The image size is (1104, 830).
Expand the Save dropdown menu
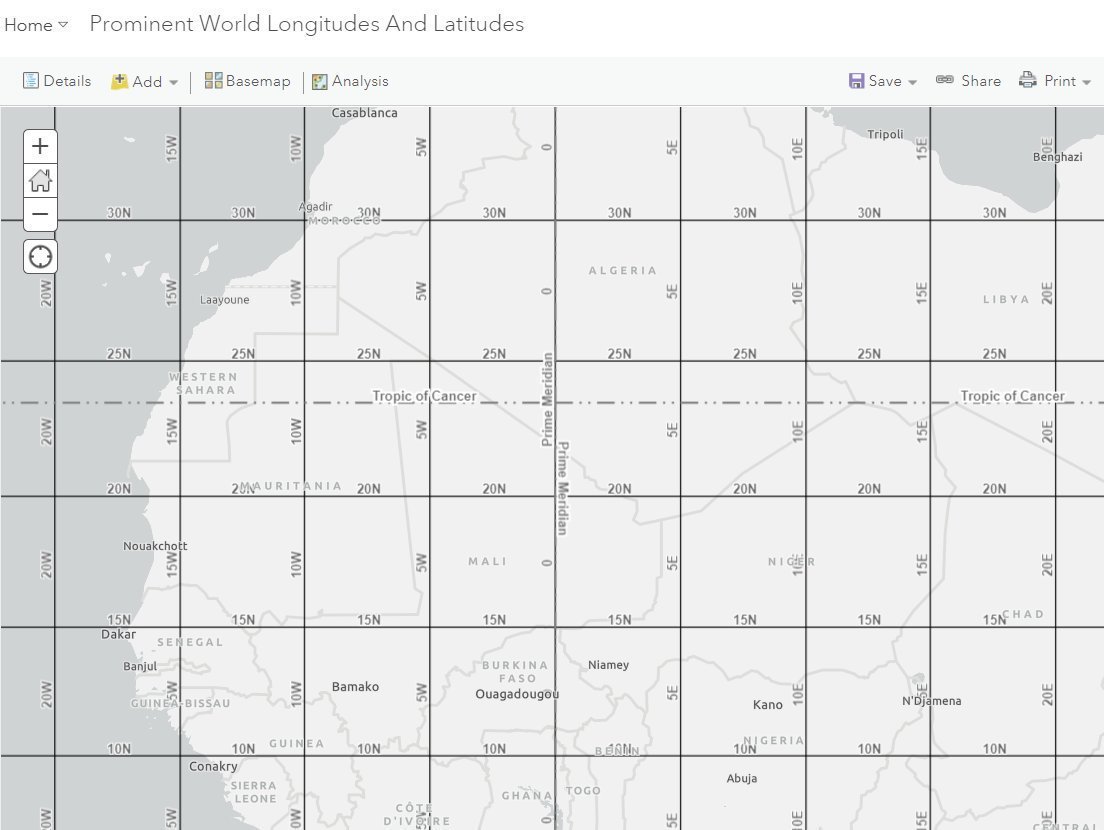(x=883, y=81)
